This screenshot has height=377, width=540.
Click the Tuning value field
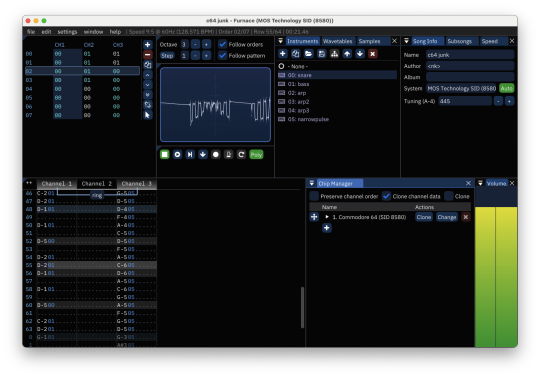465,101
